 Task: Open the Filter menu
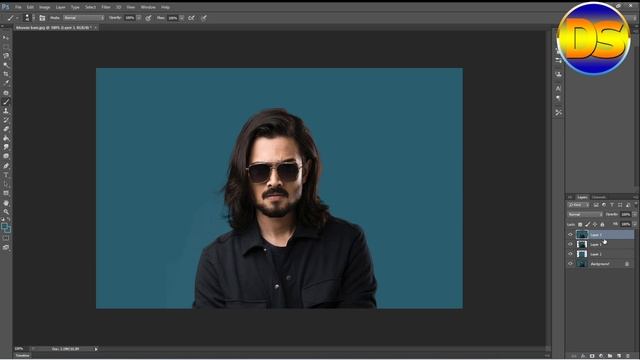pos(106,7)
